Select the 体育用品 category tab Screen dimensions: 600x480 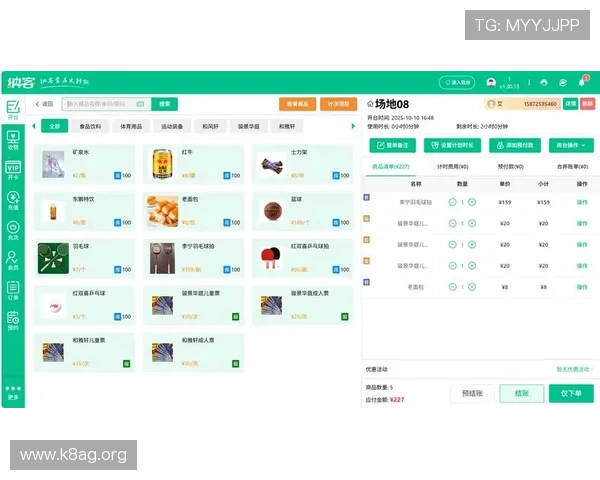131,126
